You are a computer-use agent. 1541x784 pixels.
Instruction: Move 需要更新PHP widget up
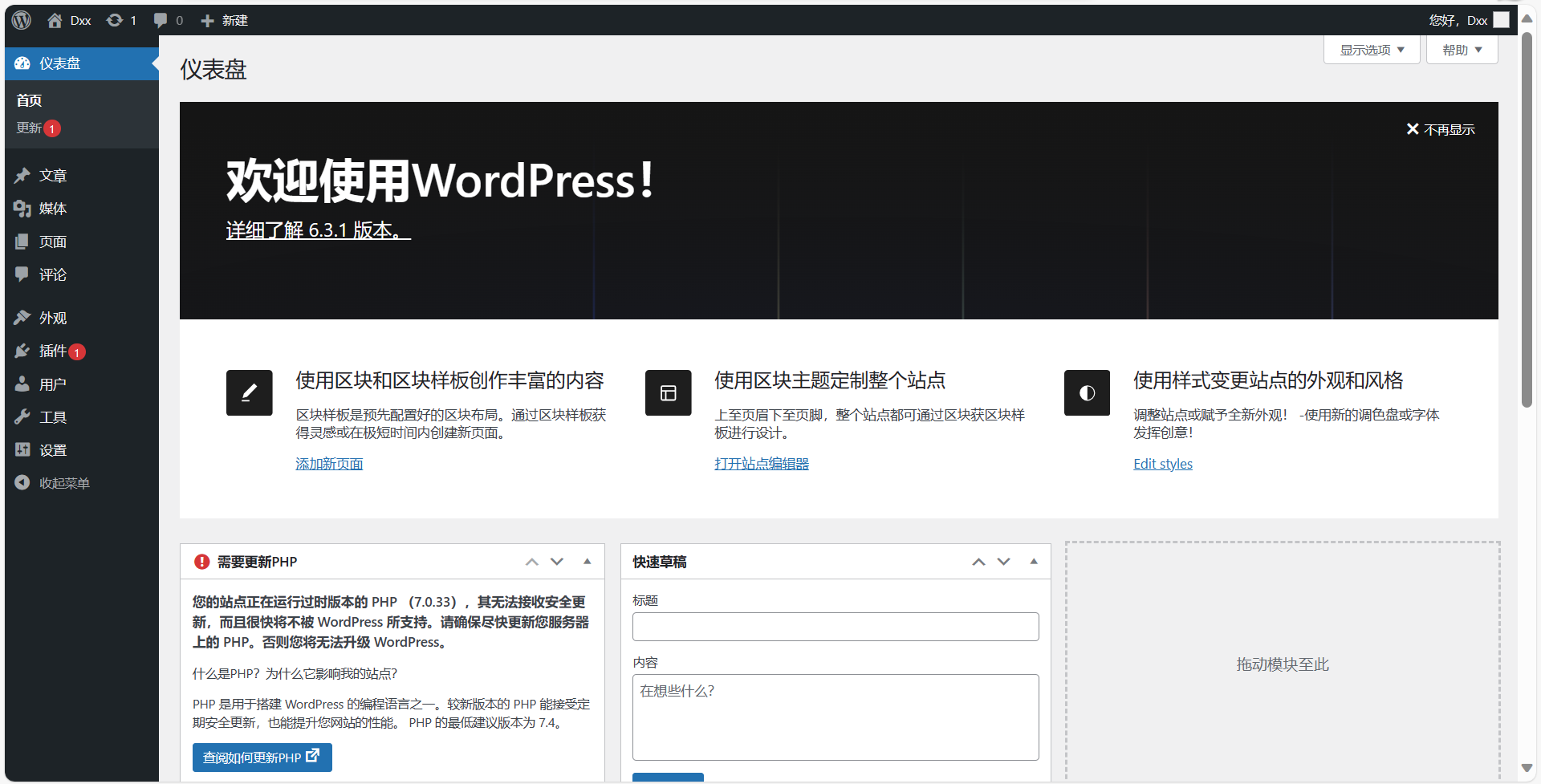pyautogui.click(x=532, y=562)
